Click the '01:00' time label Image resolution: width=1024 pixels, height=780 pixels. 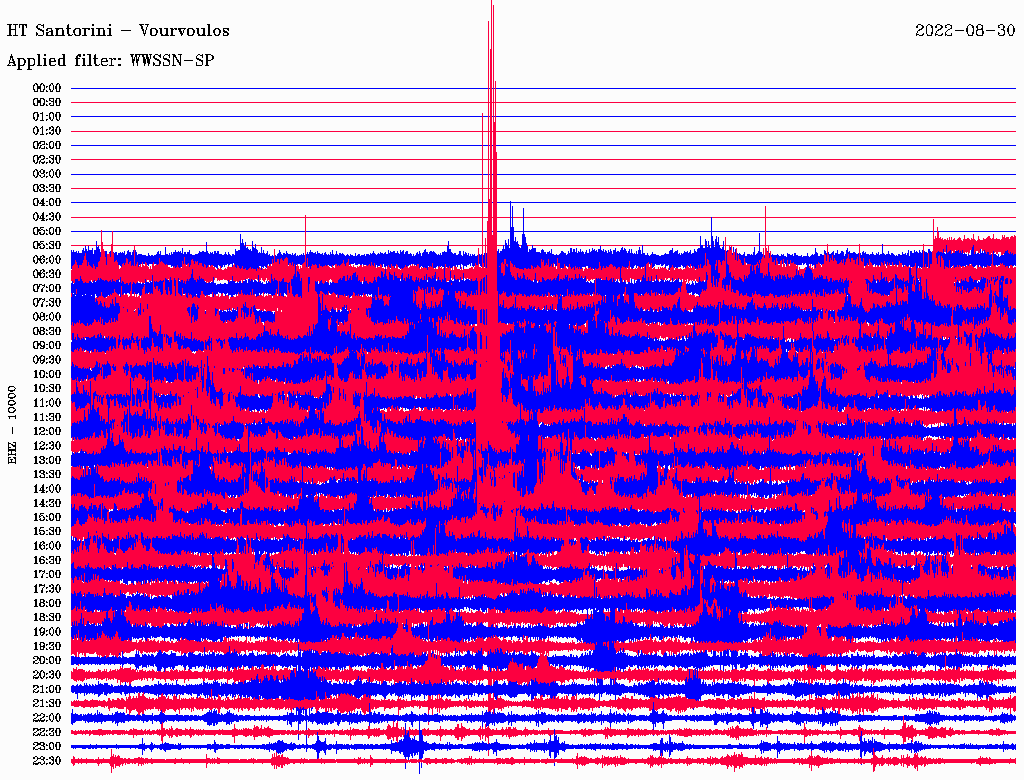coord(46,116)
